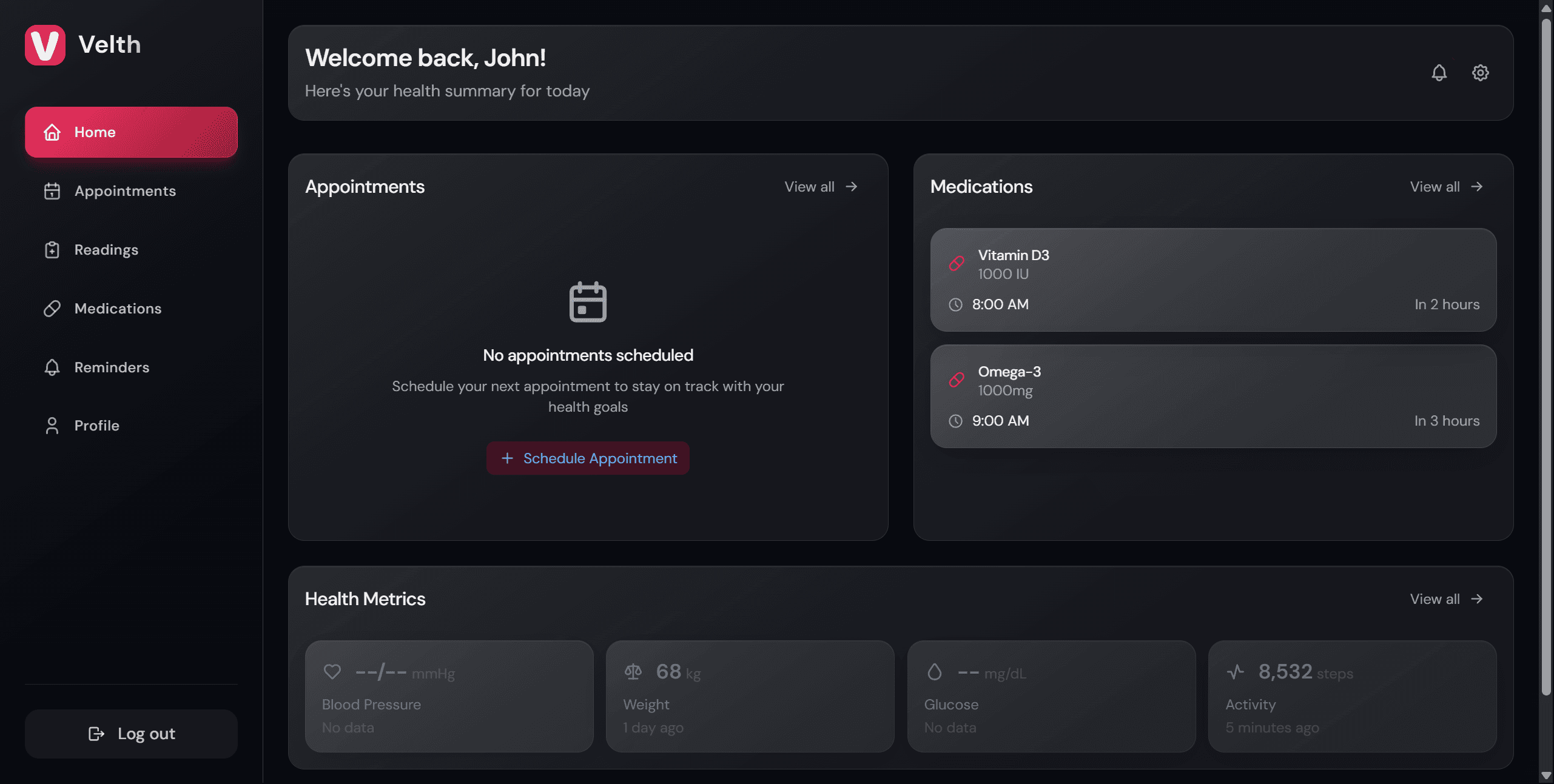Click the '8,532' steps value

point(1285,672)
